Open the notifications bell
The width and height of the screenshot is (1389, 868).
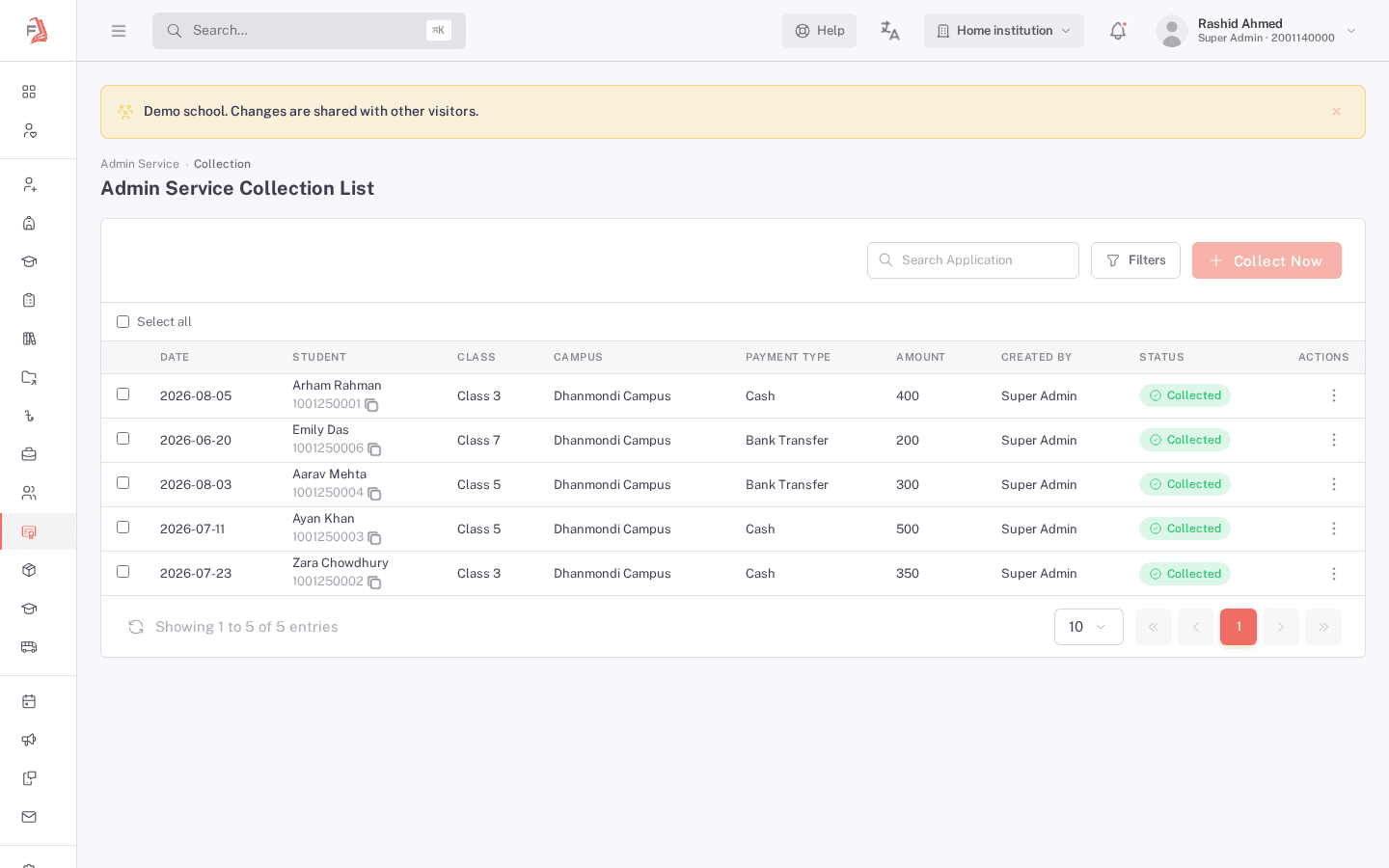pyautogui.click(x=1118, y=31)
